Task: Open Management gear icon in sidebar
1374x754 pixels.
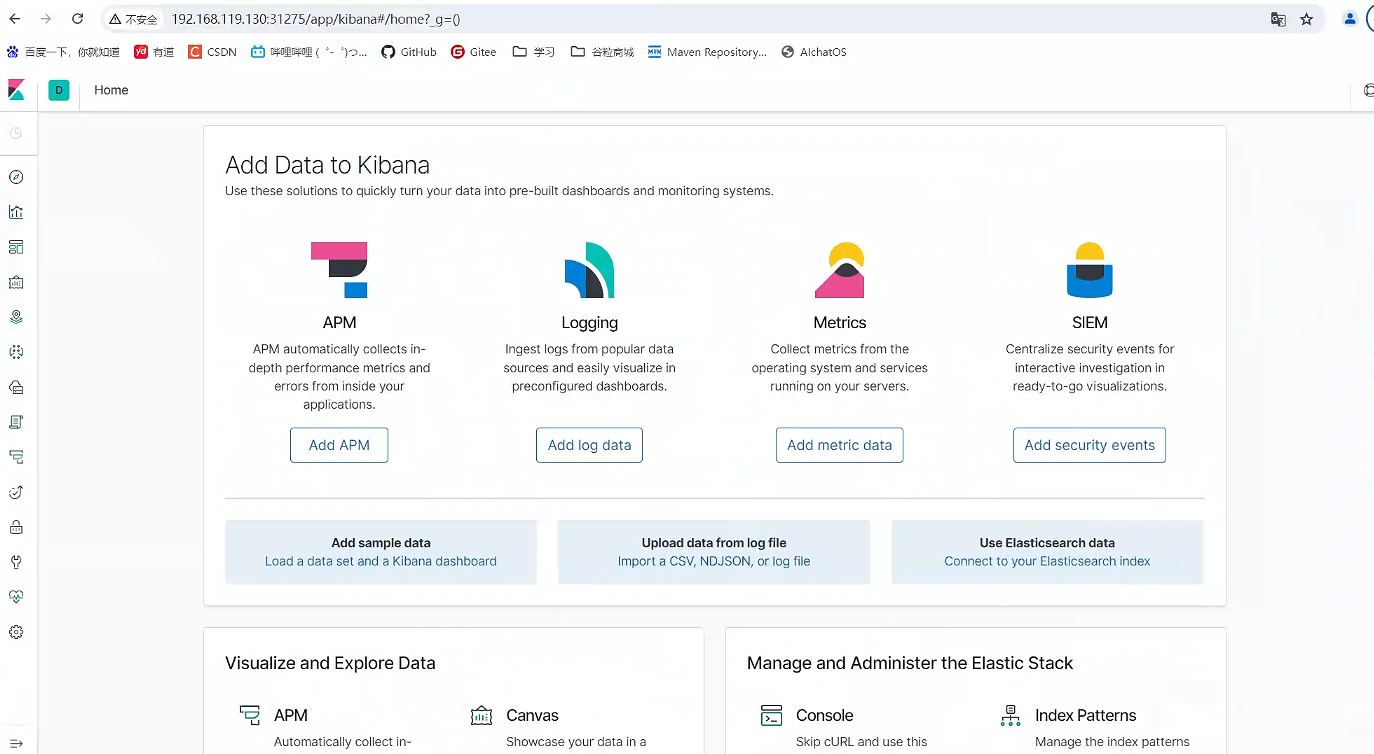Action: 16,632
